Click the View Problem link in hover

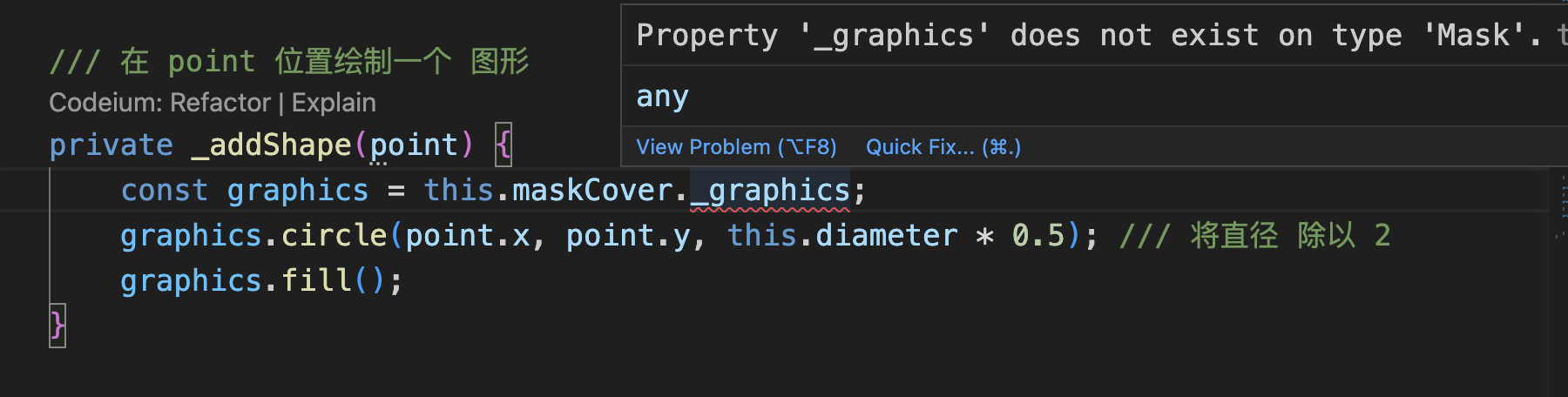point(735,147)
